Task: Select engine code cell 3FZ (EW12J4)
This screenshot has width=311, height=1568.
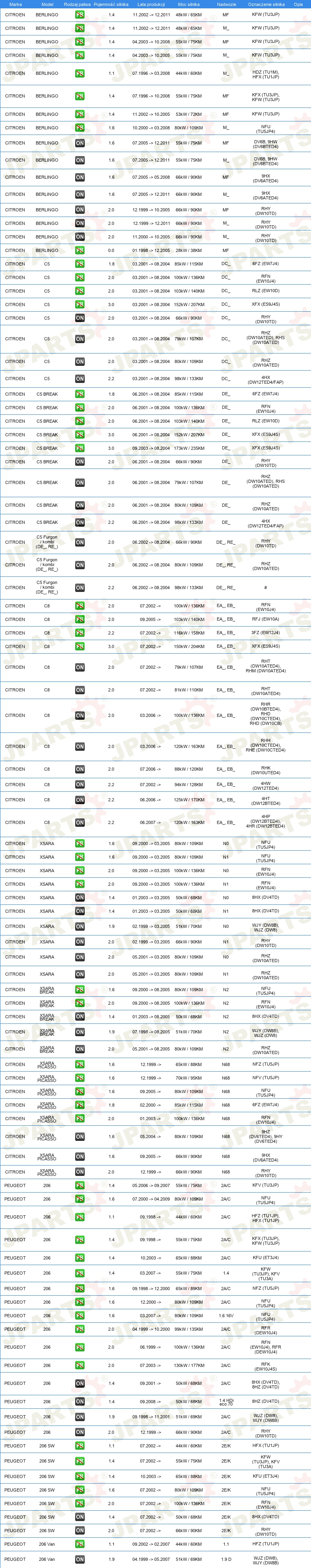Action: click(266, 633)
